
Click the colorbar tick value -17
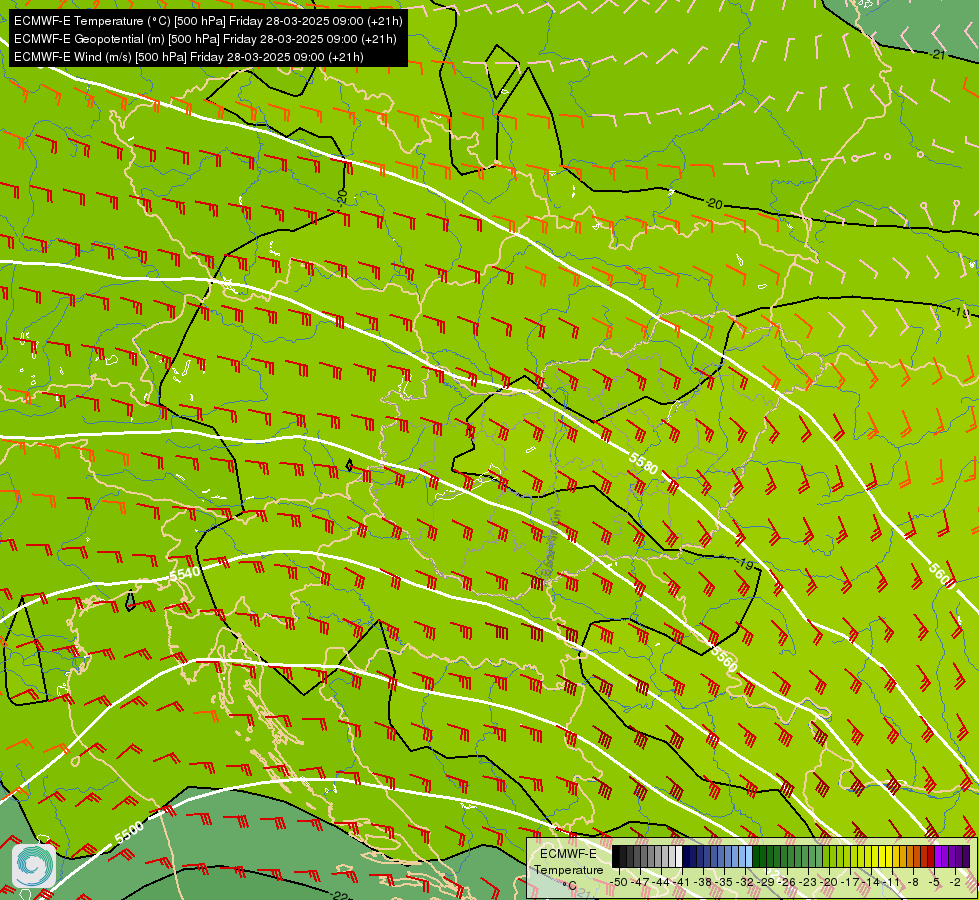tap(850, 882)
